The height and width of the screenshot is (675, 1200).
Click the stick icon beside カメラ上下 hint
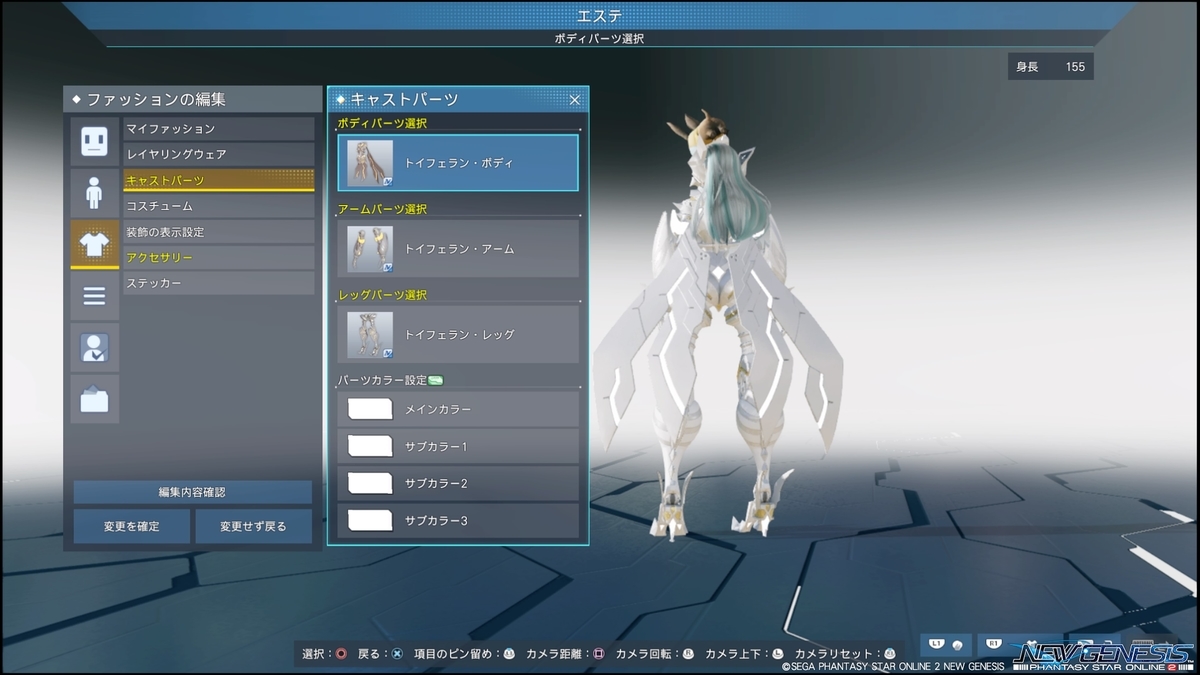click(x=778, y=654)
